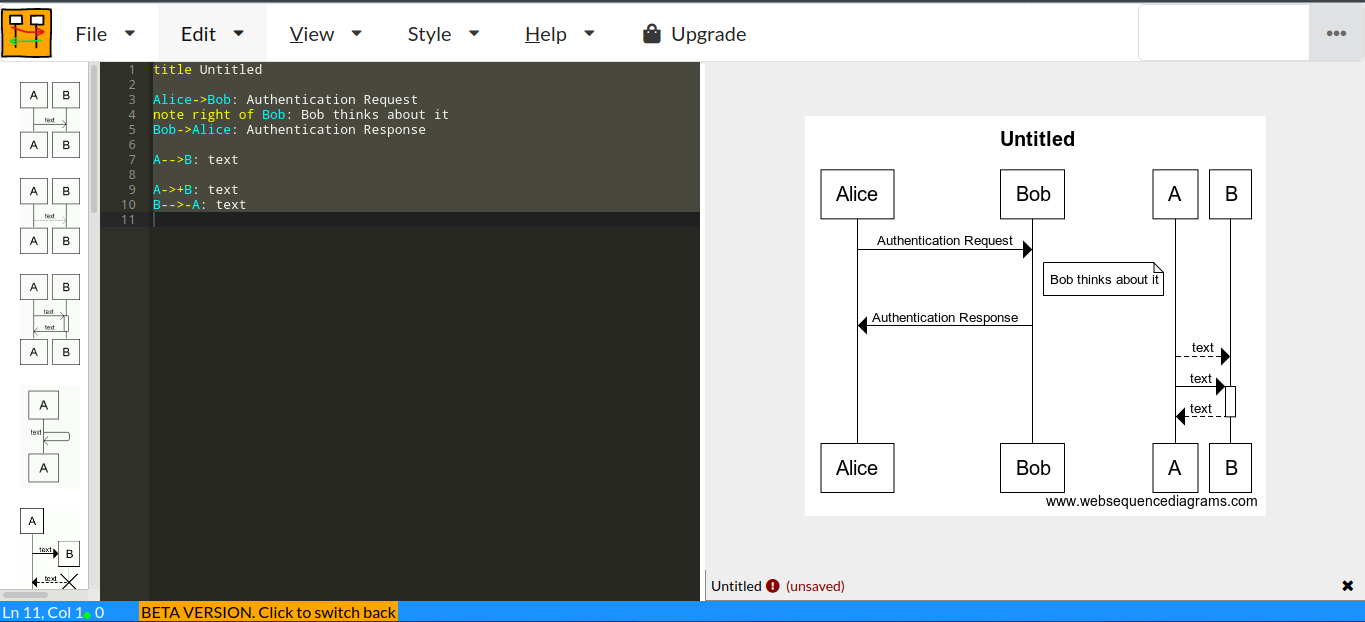This screenshot has height=622, width=1365.
Task: Open the Edit menu
Action: click(x=212, y=34)
